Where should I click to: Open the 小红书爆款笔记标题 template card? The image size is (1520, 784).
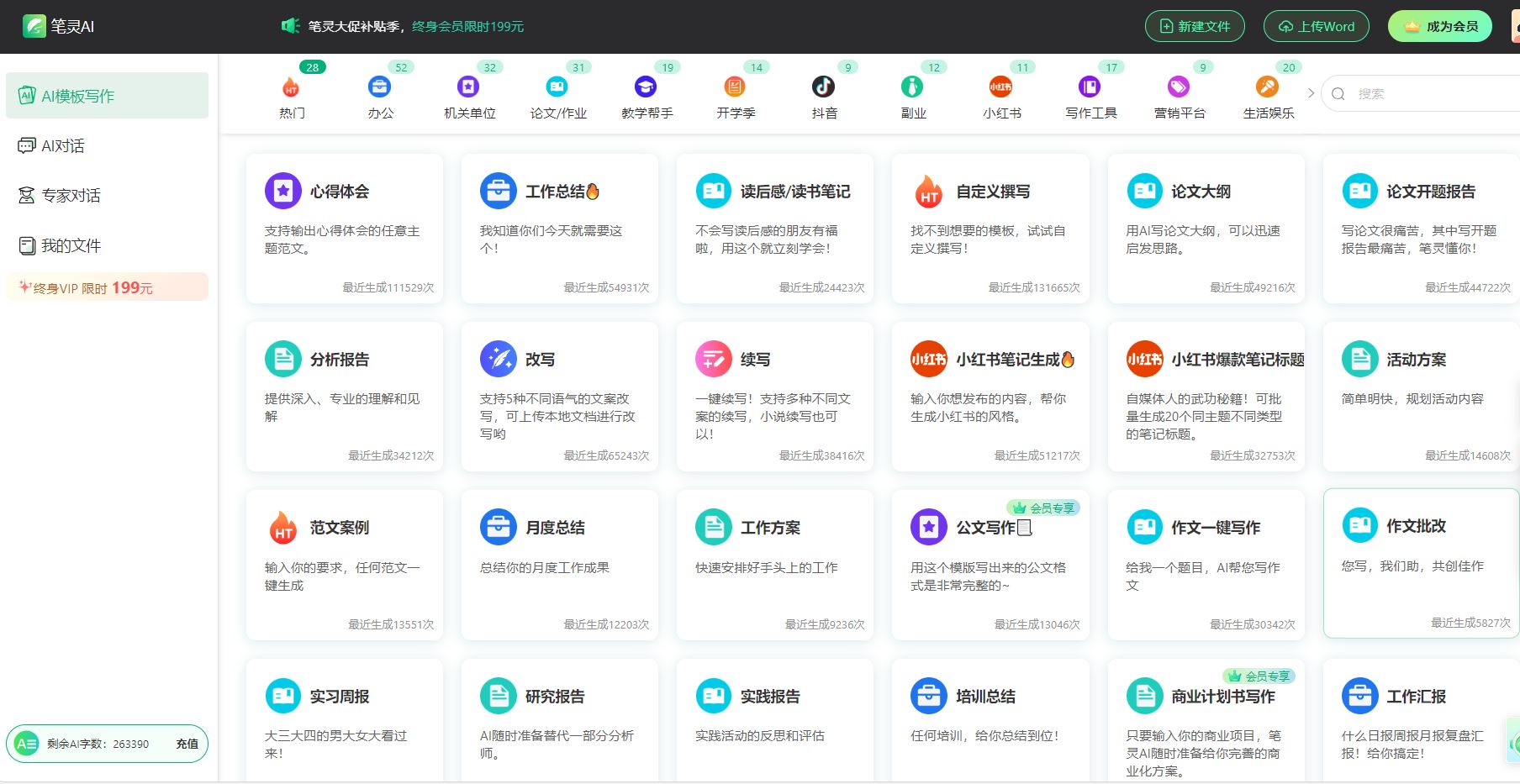[x=1206, y=396]
